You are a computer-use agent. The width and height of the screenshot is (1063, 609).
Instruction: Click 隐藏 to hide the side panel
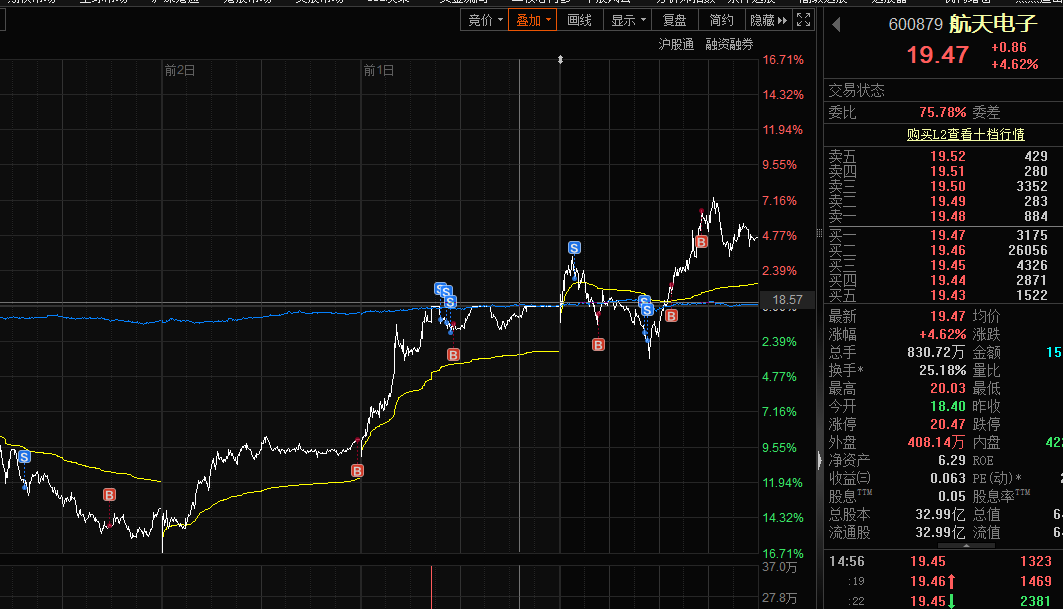click(x=768, y=20)
